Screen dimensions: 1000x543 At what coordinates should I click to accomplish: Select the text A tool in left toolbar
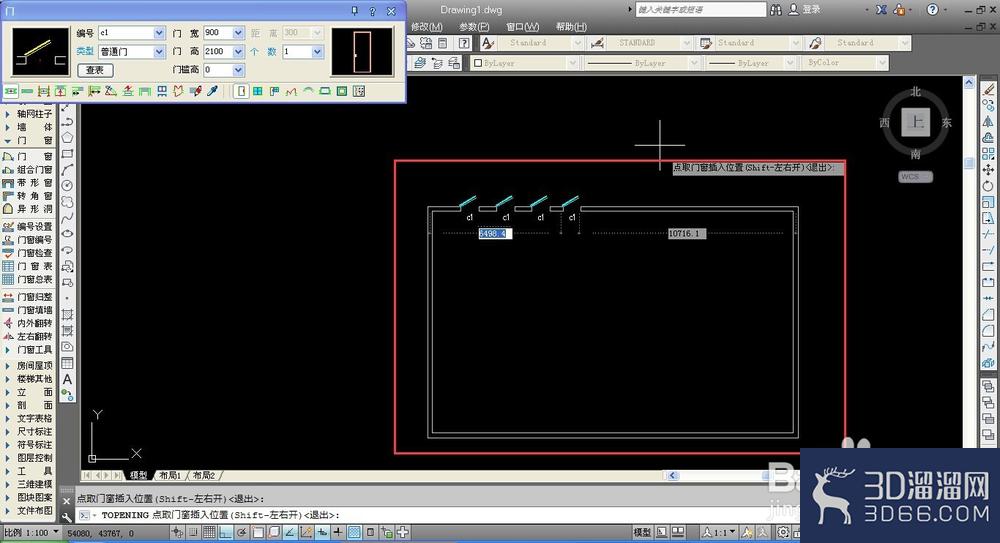coord(67,380)
